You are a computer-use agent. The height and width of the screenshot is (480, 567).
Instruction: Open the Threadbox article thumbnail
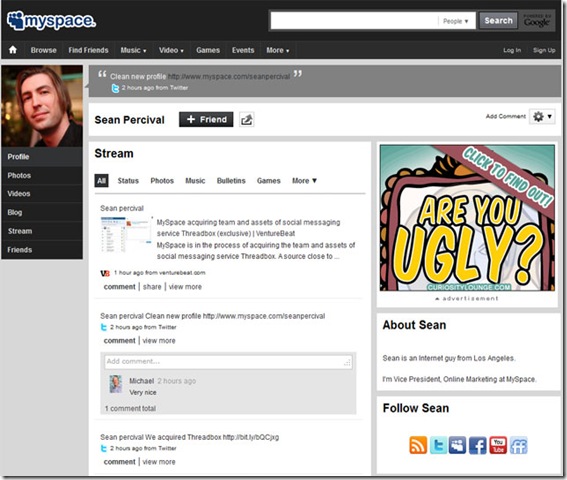[126, 234]
